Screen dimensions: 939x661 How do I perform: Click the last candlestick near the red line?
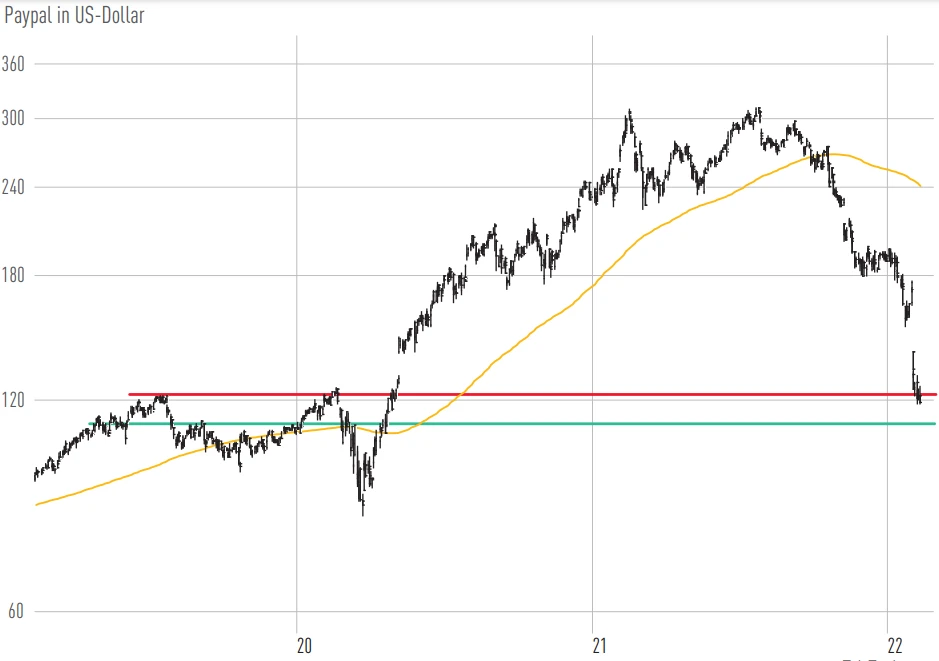click(x=919, y=398)
